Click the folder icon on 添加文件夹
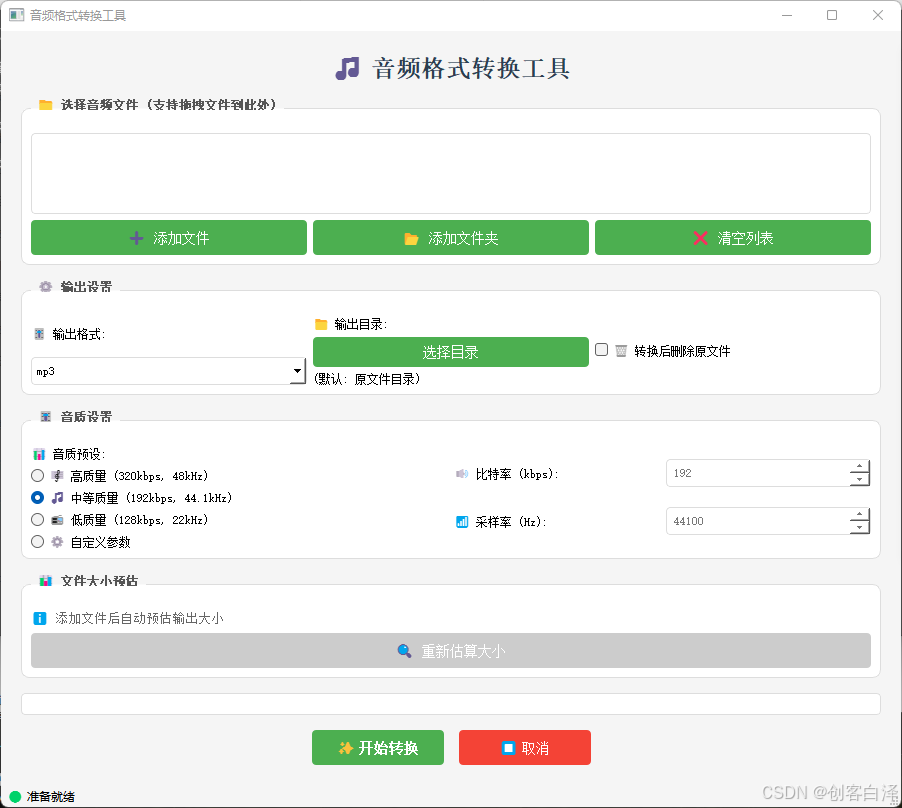The width and height of the screenshot is (902, 808). pos(411,239)
